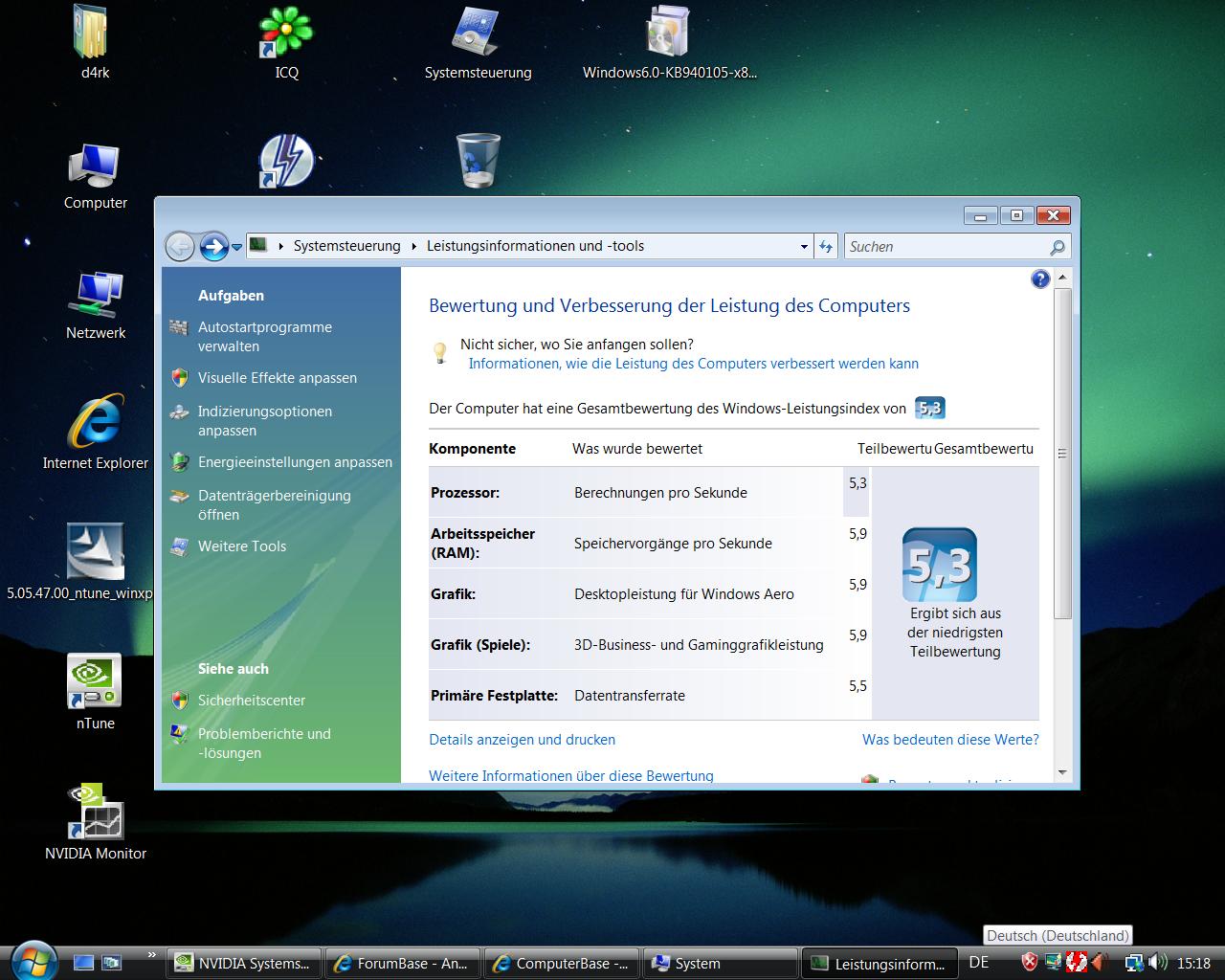Viewport: 1225px width, 980px height.
Task: Click the Switch between windows quick launch icon
Action: [x=111, y=963]
